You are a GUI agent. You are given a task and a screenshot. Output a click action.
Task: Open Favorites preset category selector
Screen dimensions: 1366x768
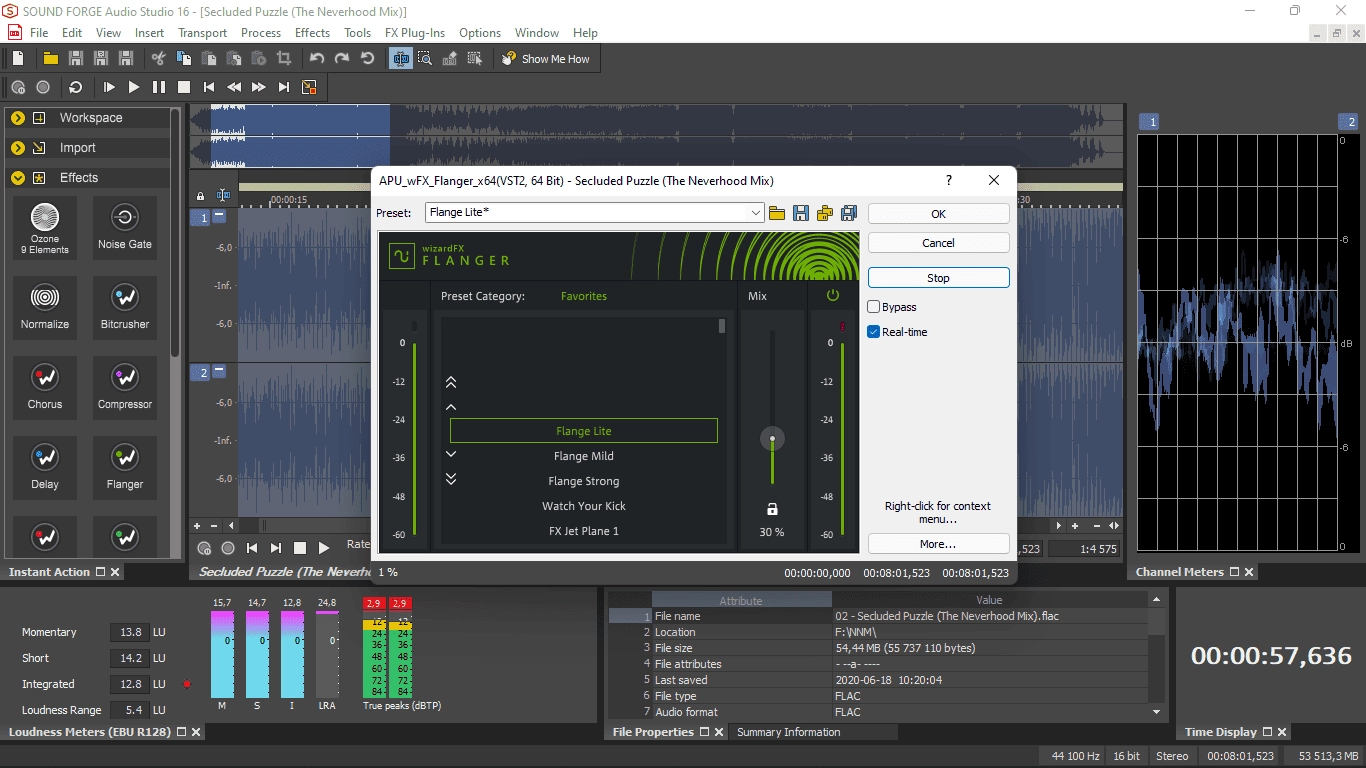[x=584, y=296]
